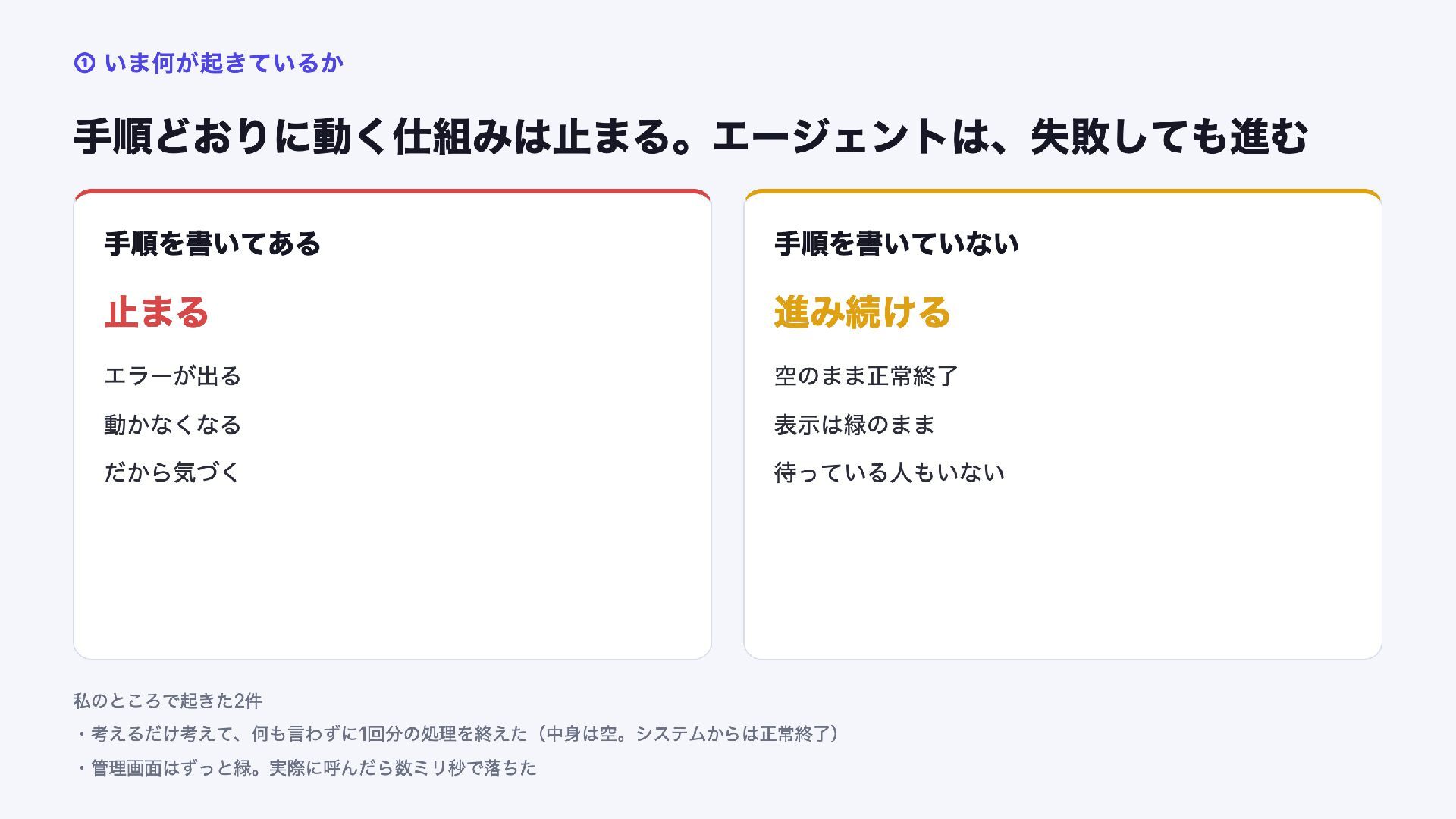The image size is (1456, 819).
Task: Select the line 待っている人もいない
Action: (x=889, y=472)
